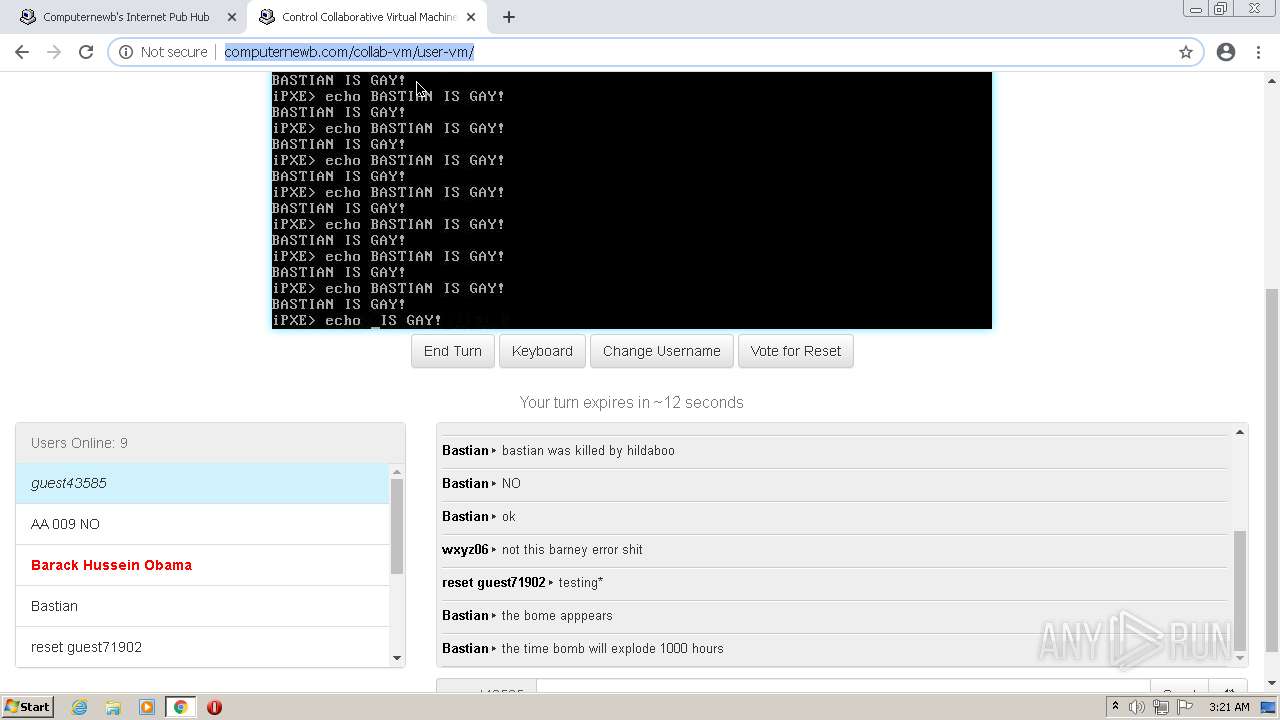Image resolution: width=1280 pixels, height=720 pixels.
Task: Click chat message 'bastian was killed by hildaboo'
Action: (588, 450)
